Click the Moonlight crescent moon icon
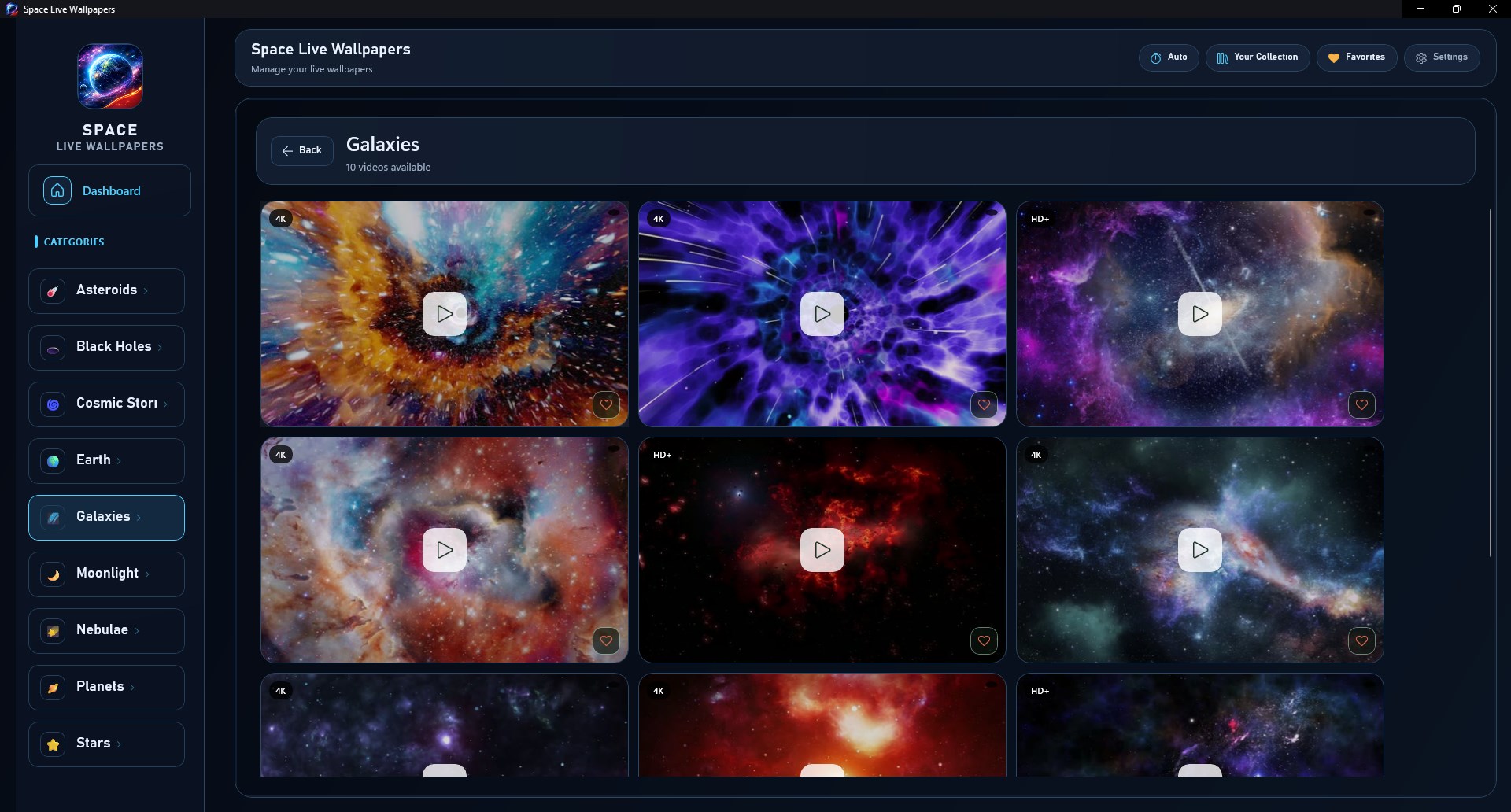Screen dimensions: 1511x812 click(x=53, y=574)
